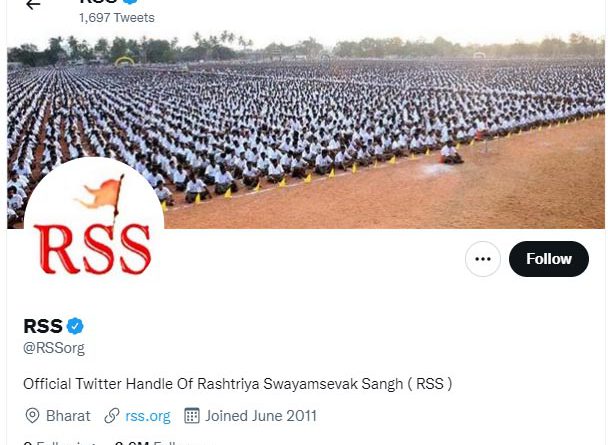View the crowd banner header photo
Screen dimensions: 608x445
coord(306,130)
